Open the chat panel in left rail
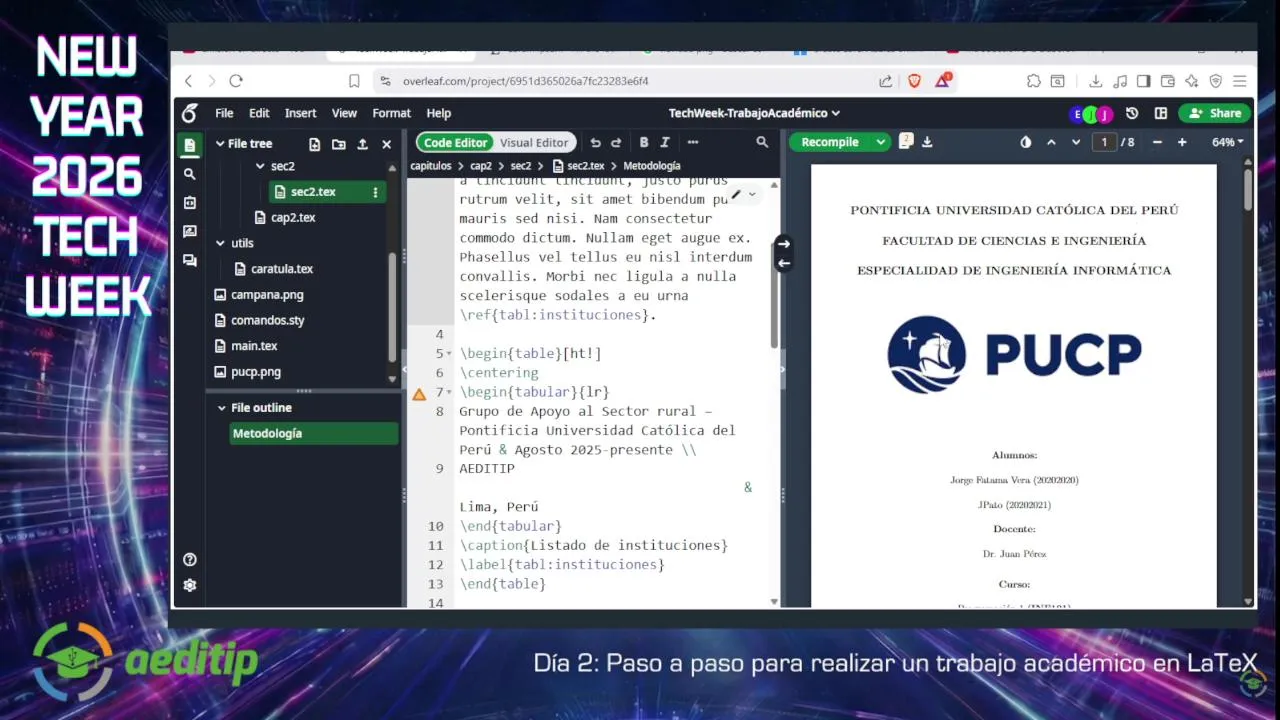The width and height of the screenshot is (1280, 720). pos(190,261)
